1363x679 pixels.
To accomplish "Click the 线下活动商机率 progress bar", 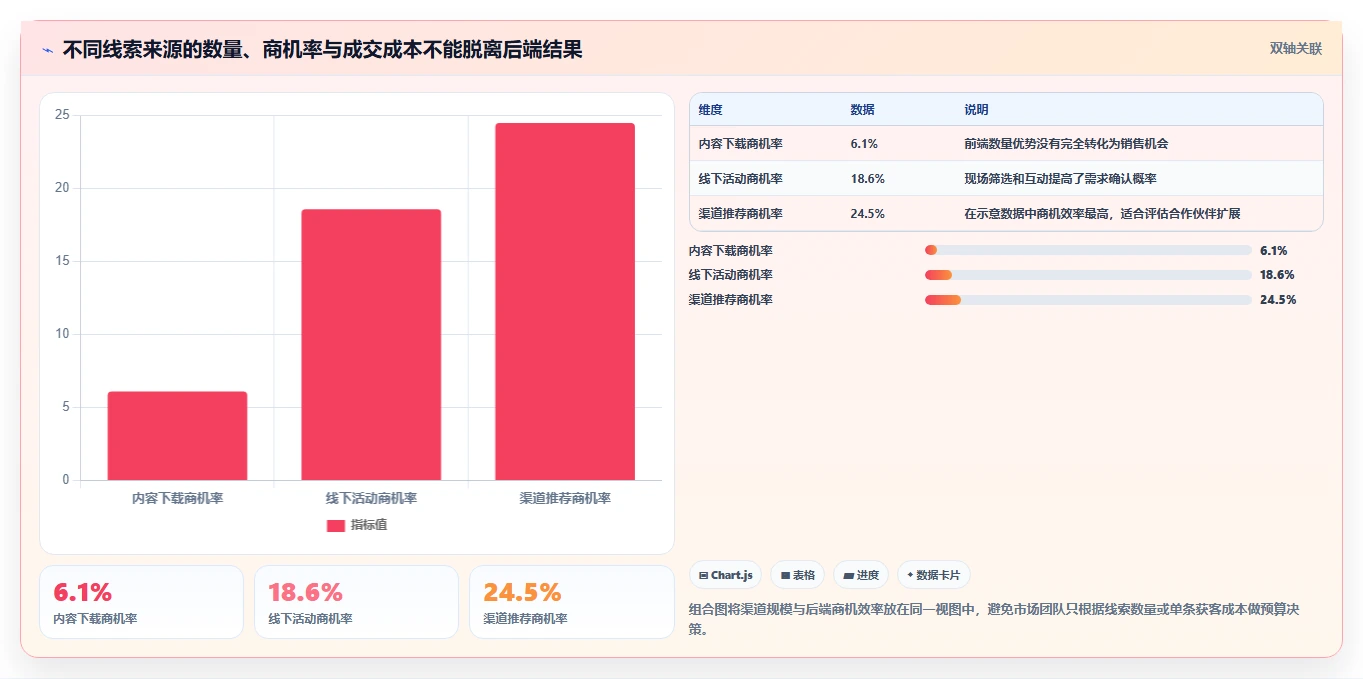I will pyautogui.click(x=1088, y=275).
